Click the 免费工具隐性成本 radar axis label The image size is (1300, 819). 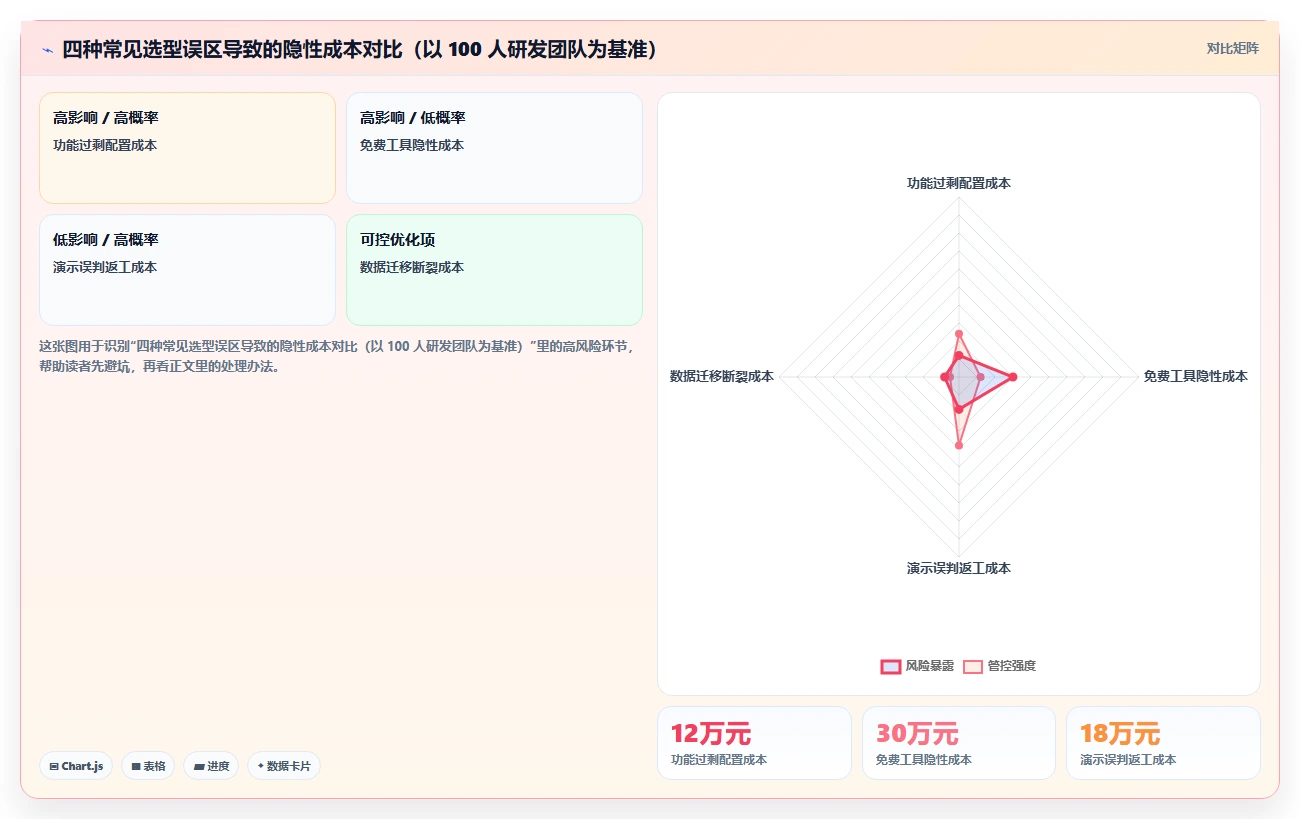(1196, 376)
